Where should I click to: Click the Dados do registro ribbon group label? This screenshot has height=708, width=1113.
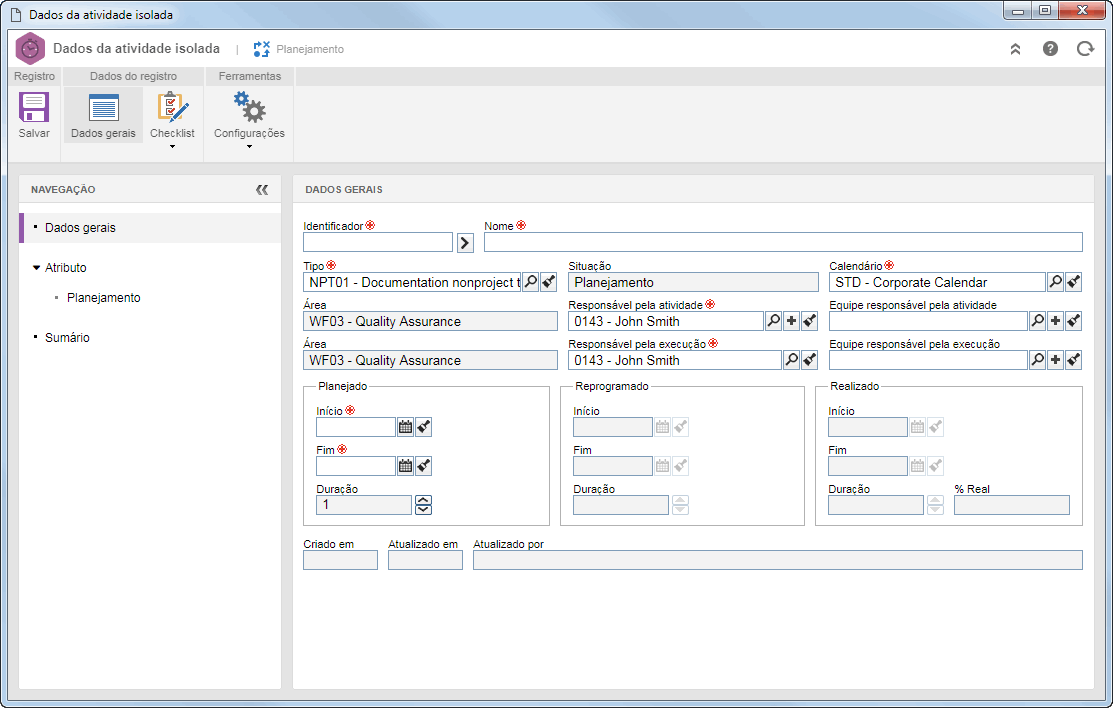click(x=133, y=76)
